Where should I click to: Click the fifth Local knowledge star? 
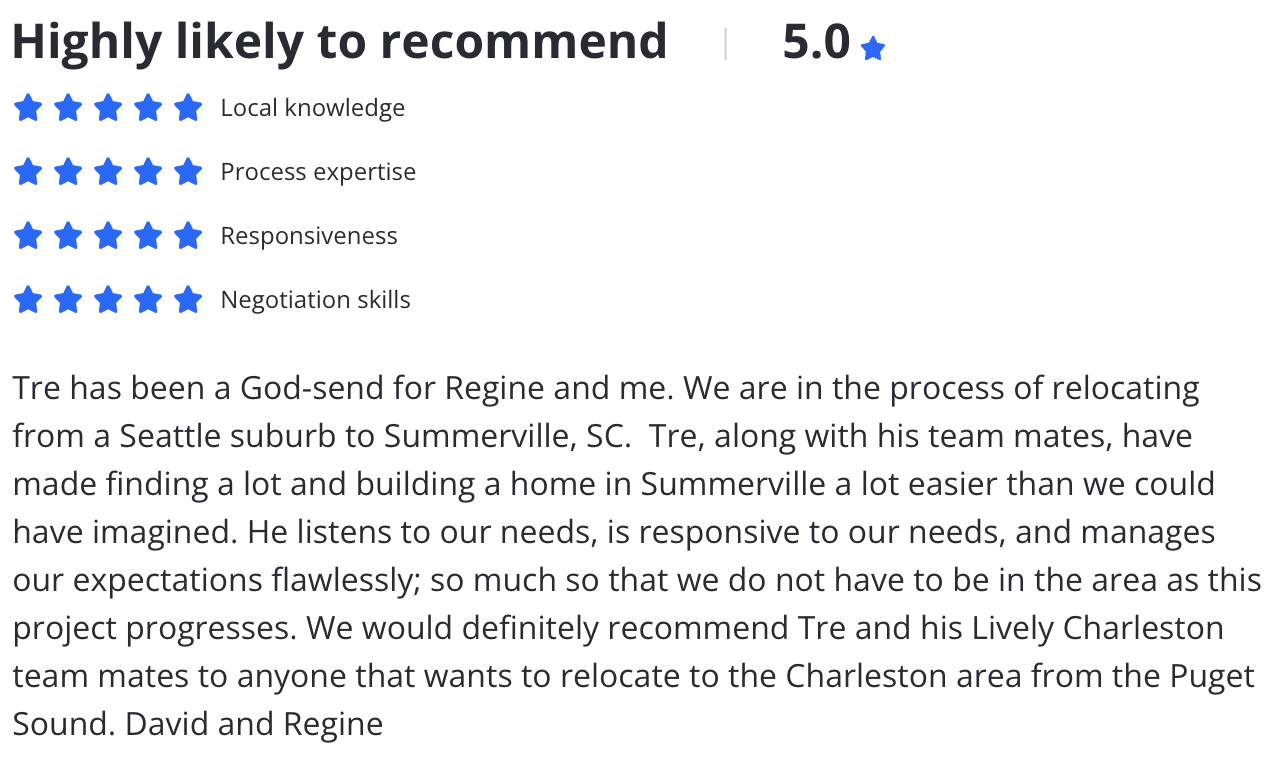coord(188,108)
